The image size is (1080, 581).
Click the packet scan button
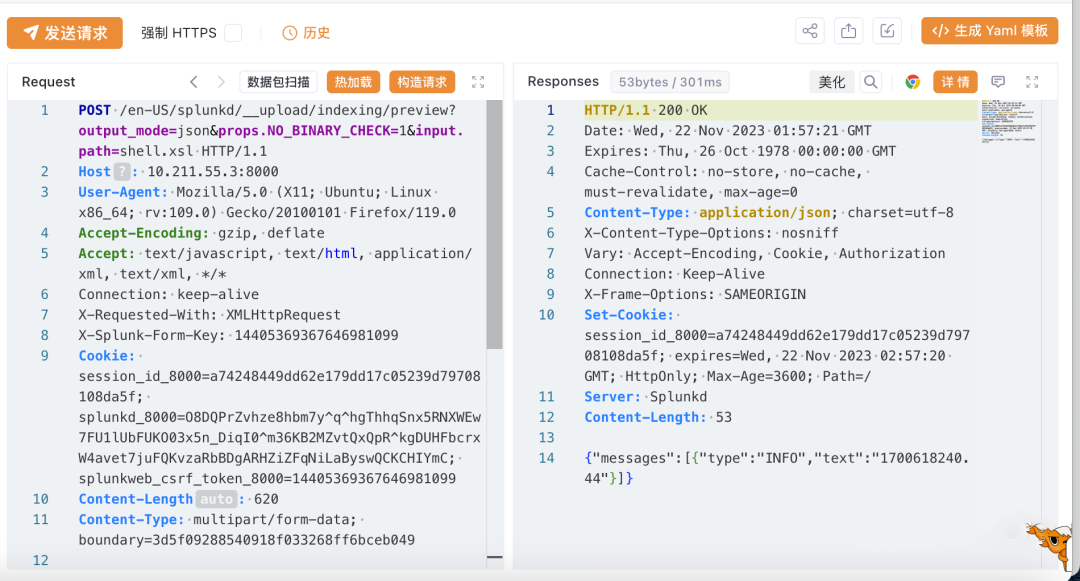[x=278, y=82]
